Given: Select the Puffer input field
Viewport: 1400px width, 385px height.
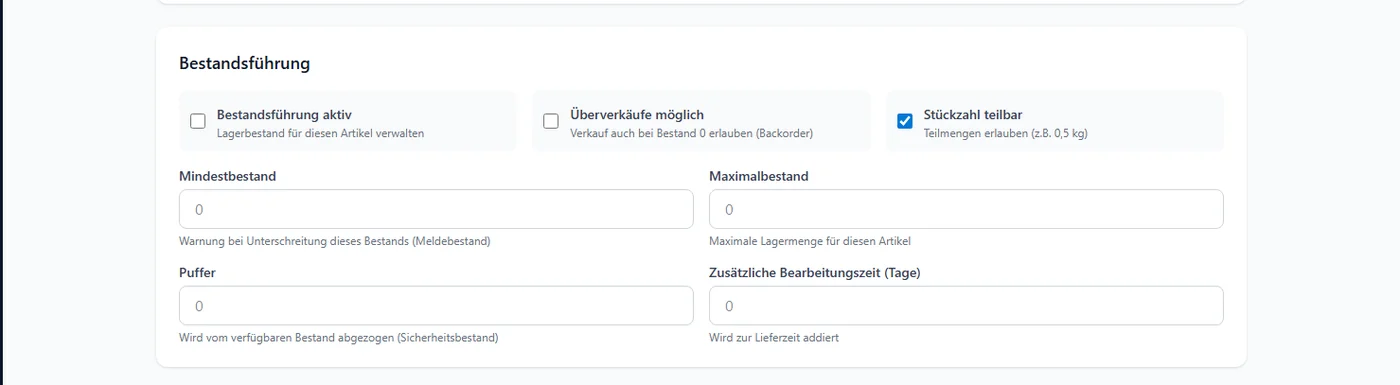Looking at the screenshot, I should pos(436,306).
